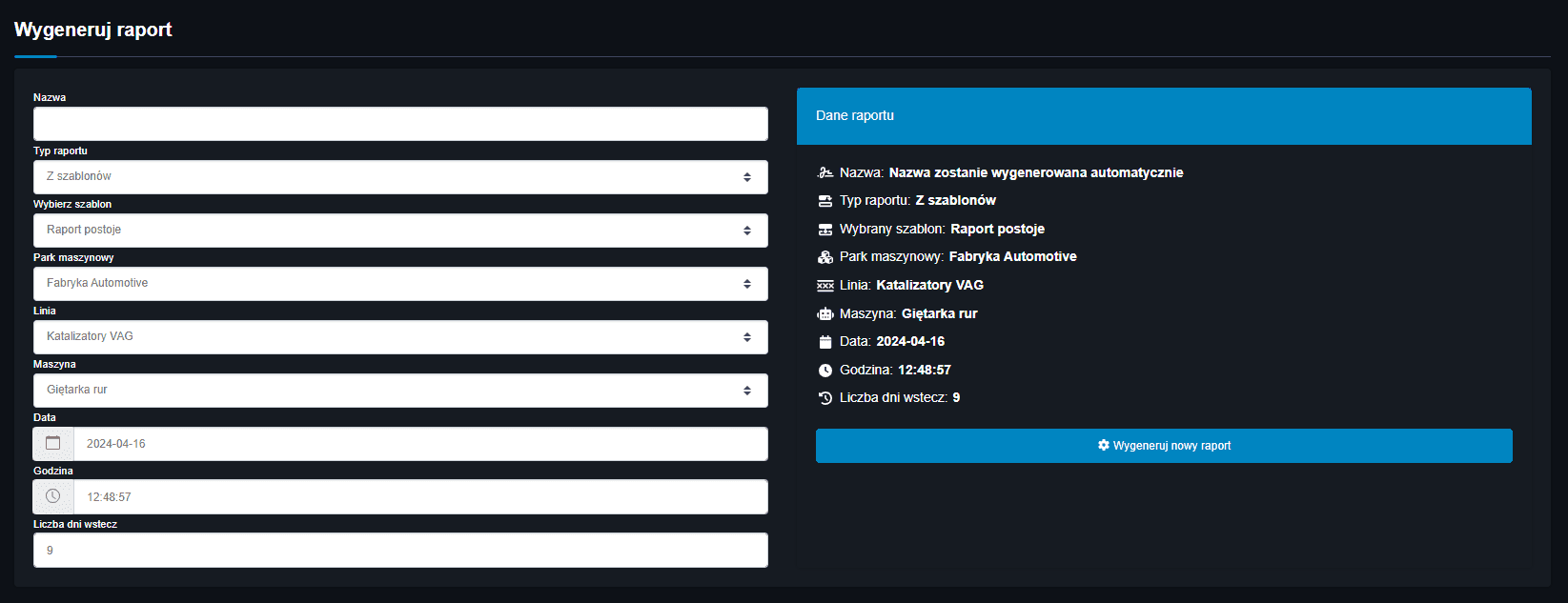Screen dimensions: 1568x603
Task: Click the Godzina field showing 12:48:57
Action: point(419,497)
